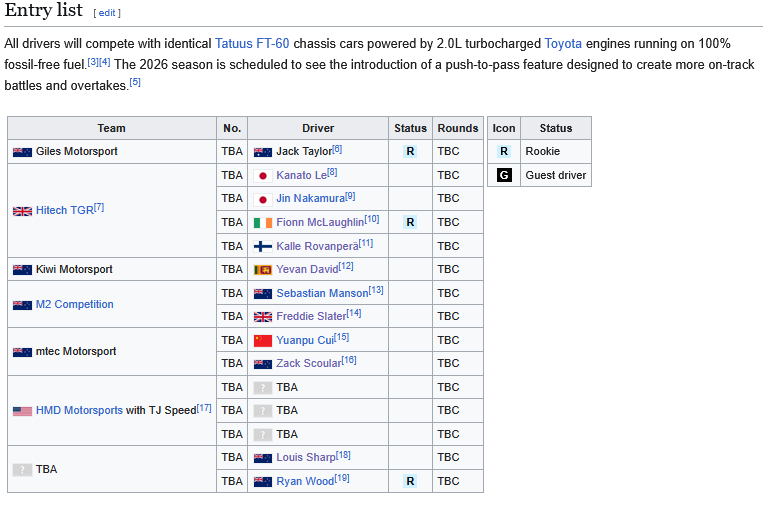767x505 pixels.
Task: Click the R status badge in Jack Taylor's row
Action: tap(410, 151)
